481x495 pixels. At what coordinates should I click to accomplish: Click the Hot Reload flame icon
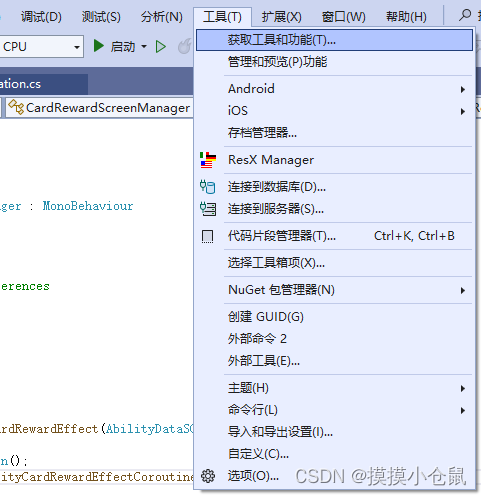[x=185, y=46]
